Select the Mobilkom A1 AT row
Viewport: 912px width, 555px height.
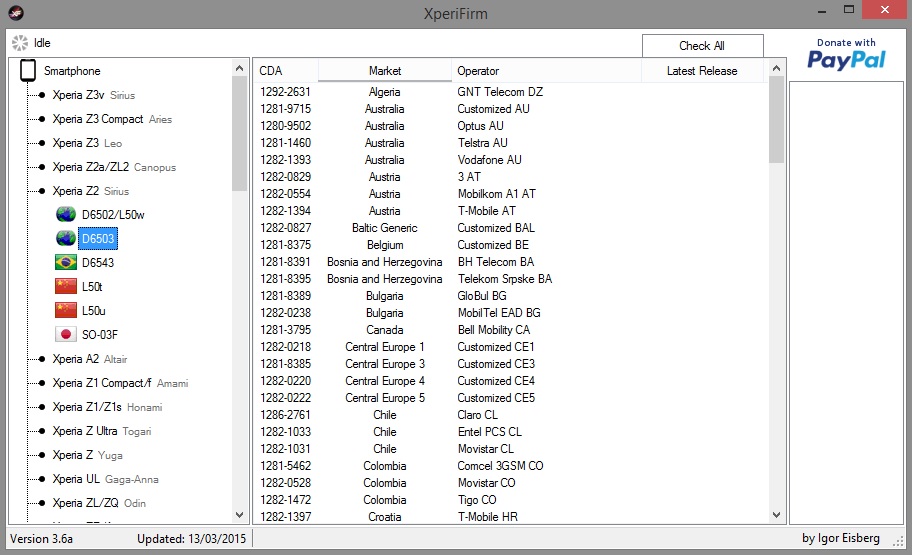pyautogui.click(x=511, y=194)
